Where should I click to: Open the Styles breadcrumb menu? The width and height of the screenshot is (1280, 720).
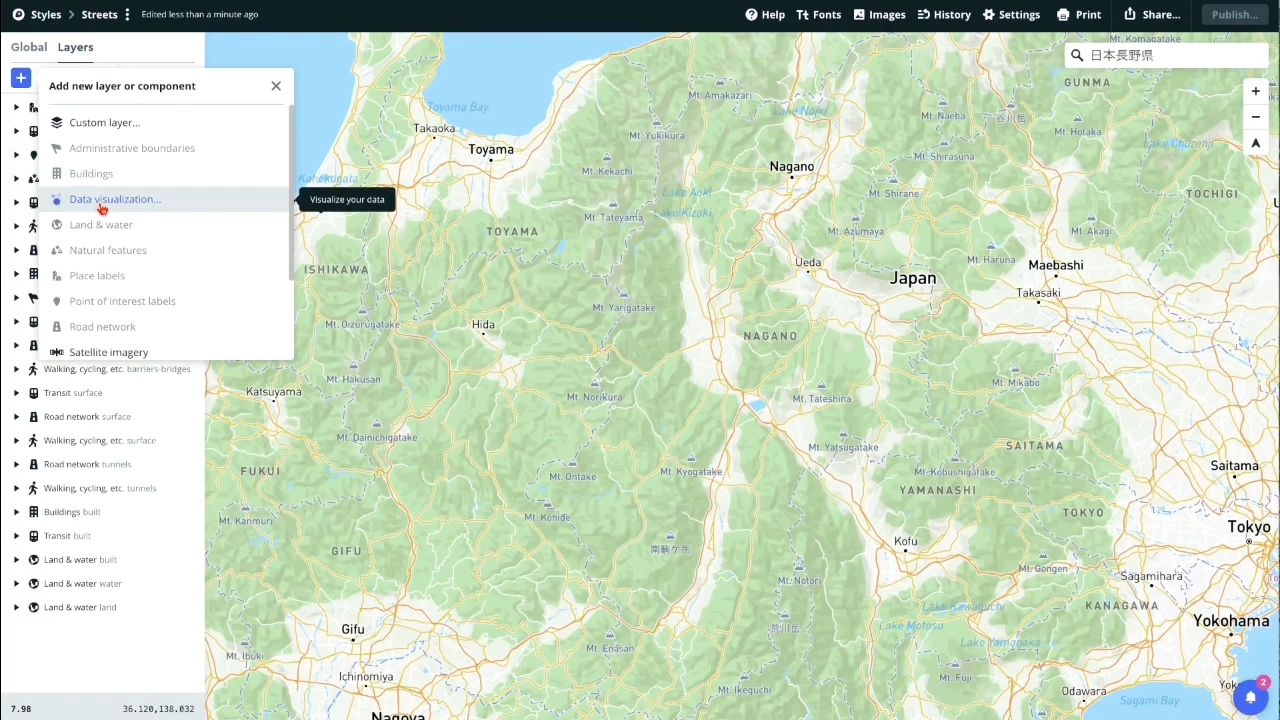click(46, 14)
